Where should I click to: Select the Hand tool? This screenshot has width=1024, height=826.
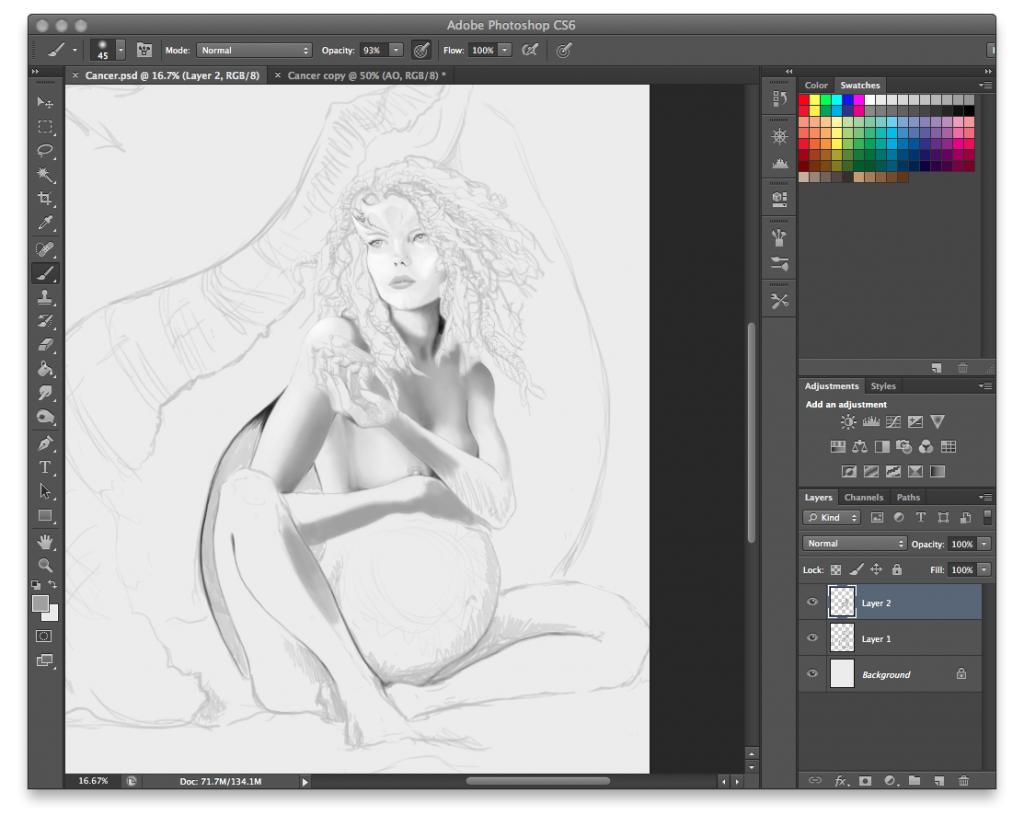tap(45, 541)
